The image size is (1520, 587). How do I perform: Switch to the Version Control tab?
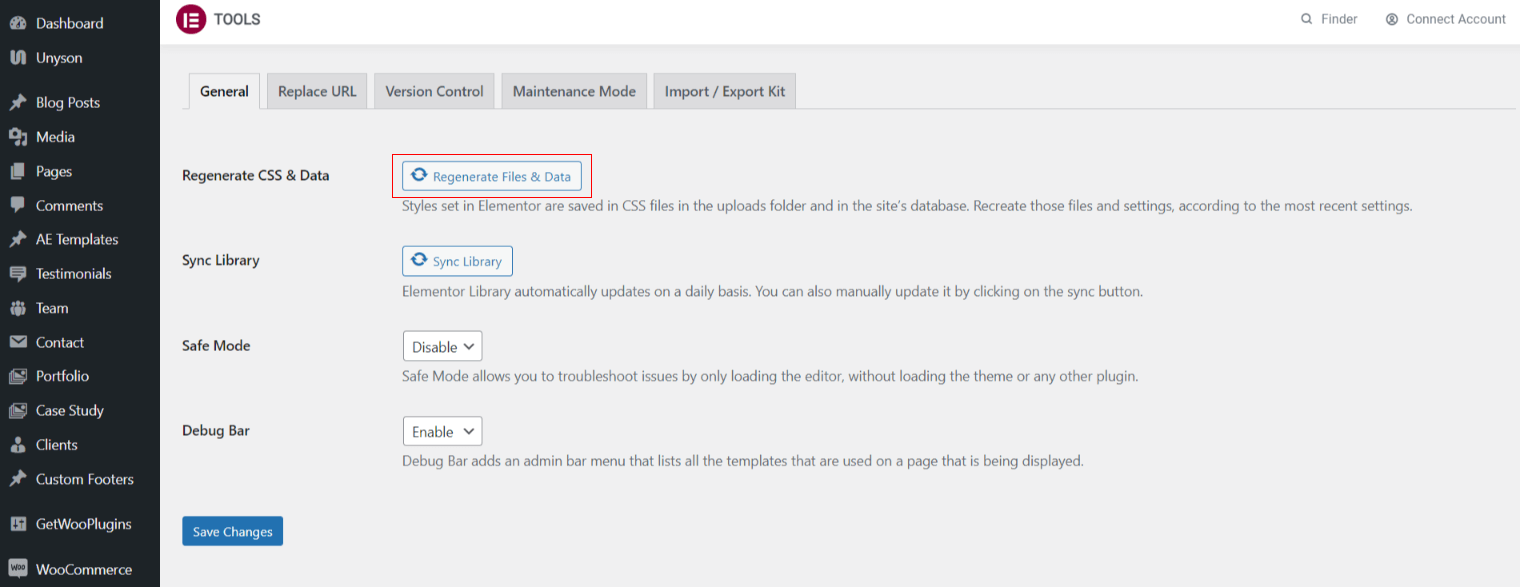(x=434, y=91)
